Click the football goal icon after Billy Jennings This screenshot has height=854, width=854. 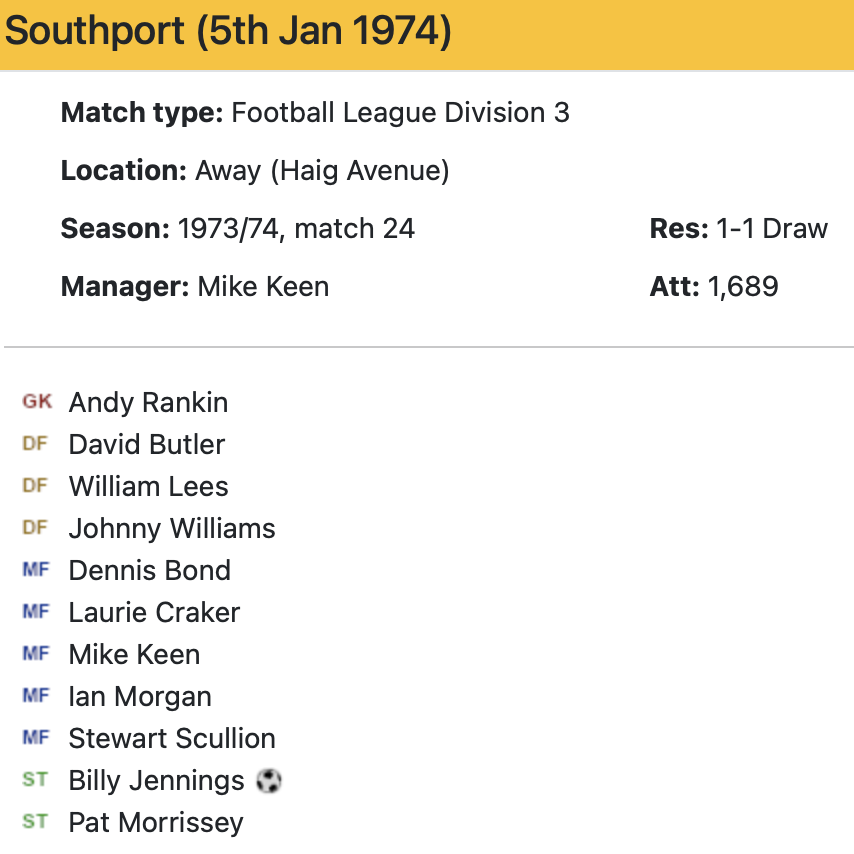point(268,780)
